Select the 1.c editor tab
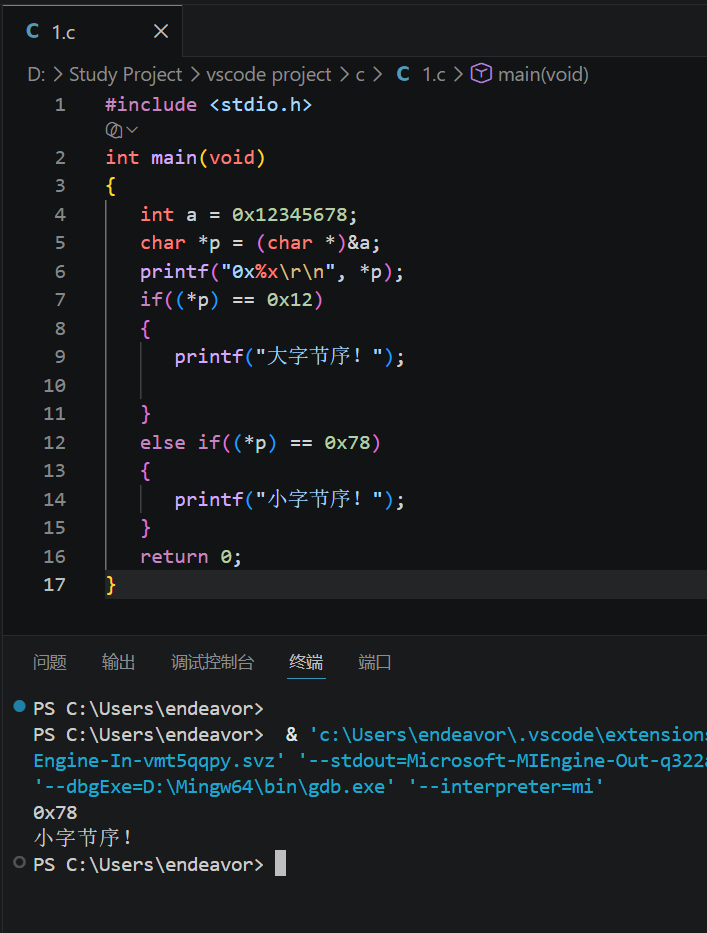The height and width of the screenshot is (933, 707). click(x=92, y=31)
